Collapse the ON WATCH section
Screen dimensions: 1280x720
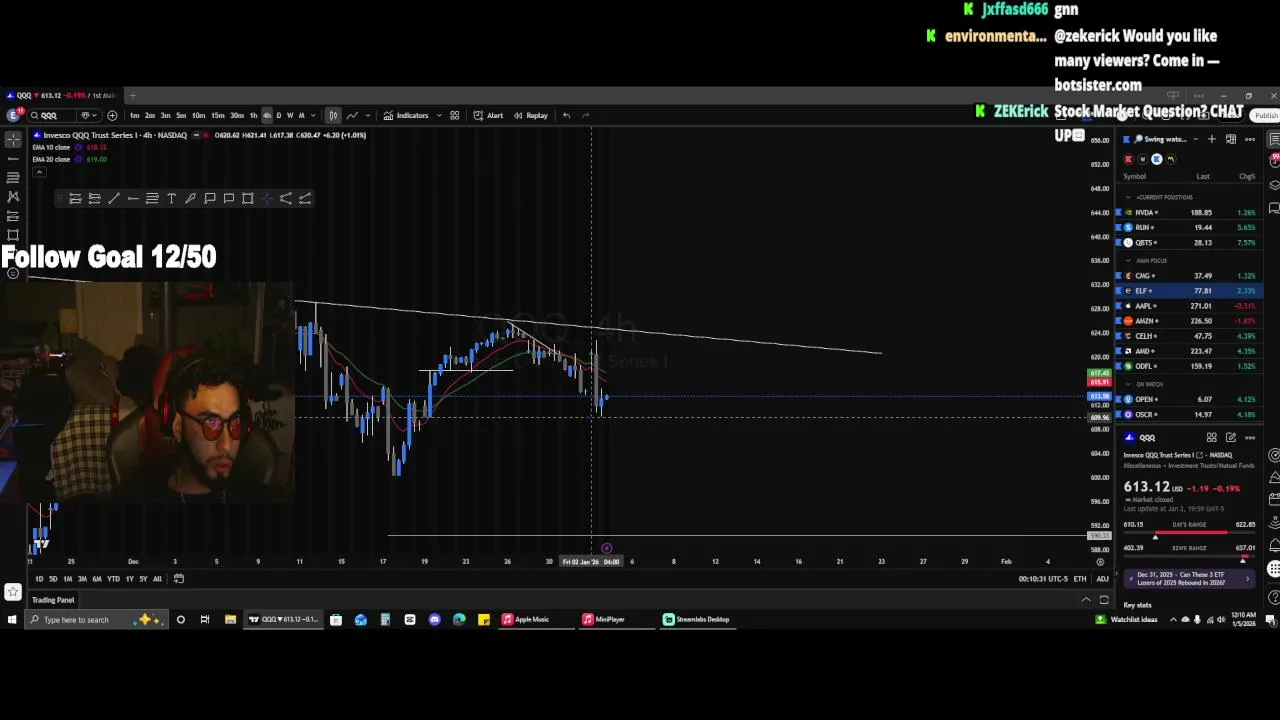1129,384
